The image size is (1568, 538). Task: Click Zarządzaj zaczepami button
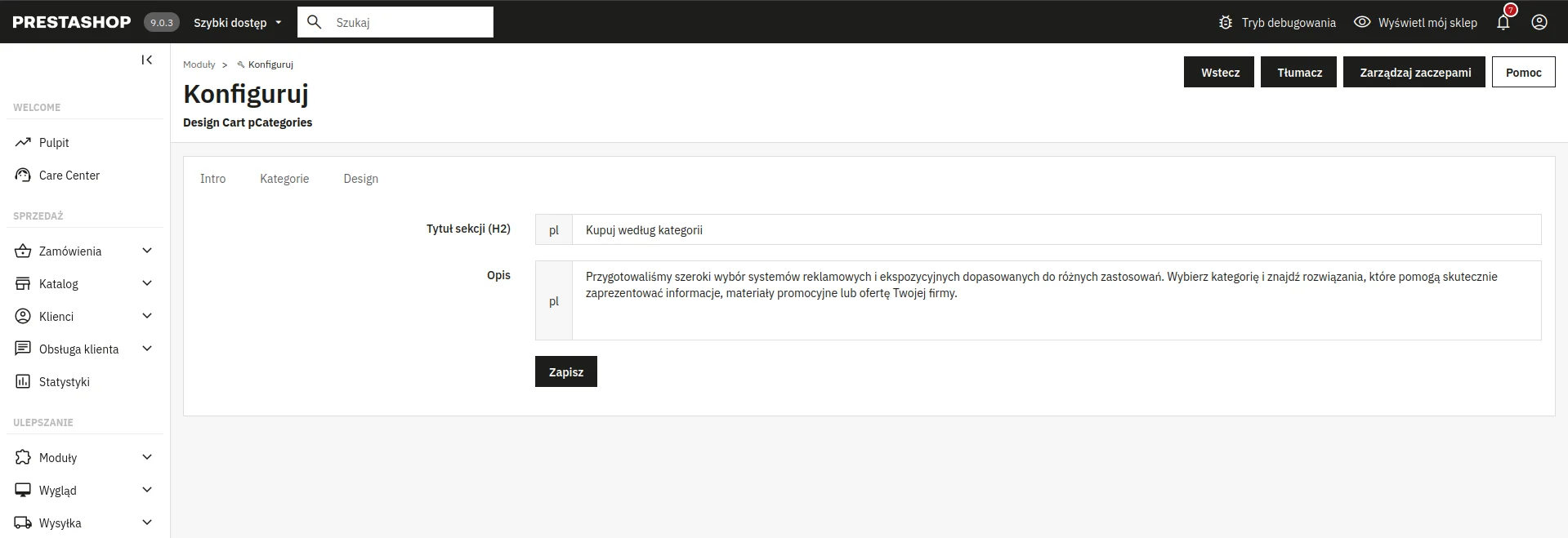tap(1414, 72)
